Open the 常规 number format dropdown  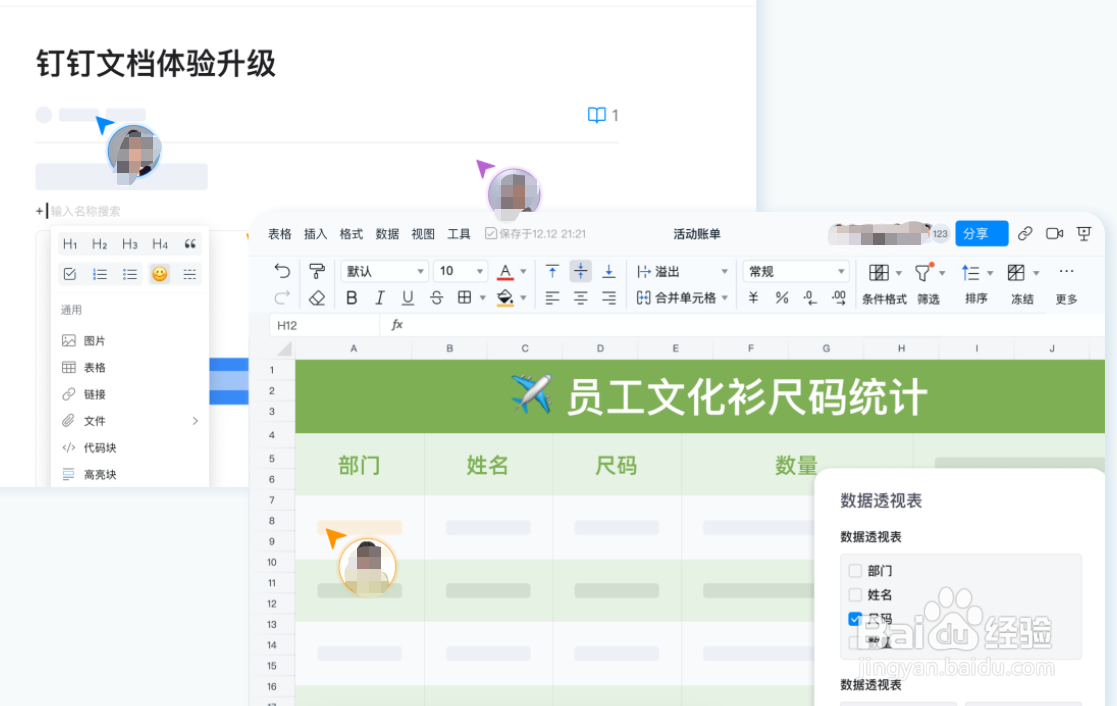[796, 271]
